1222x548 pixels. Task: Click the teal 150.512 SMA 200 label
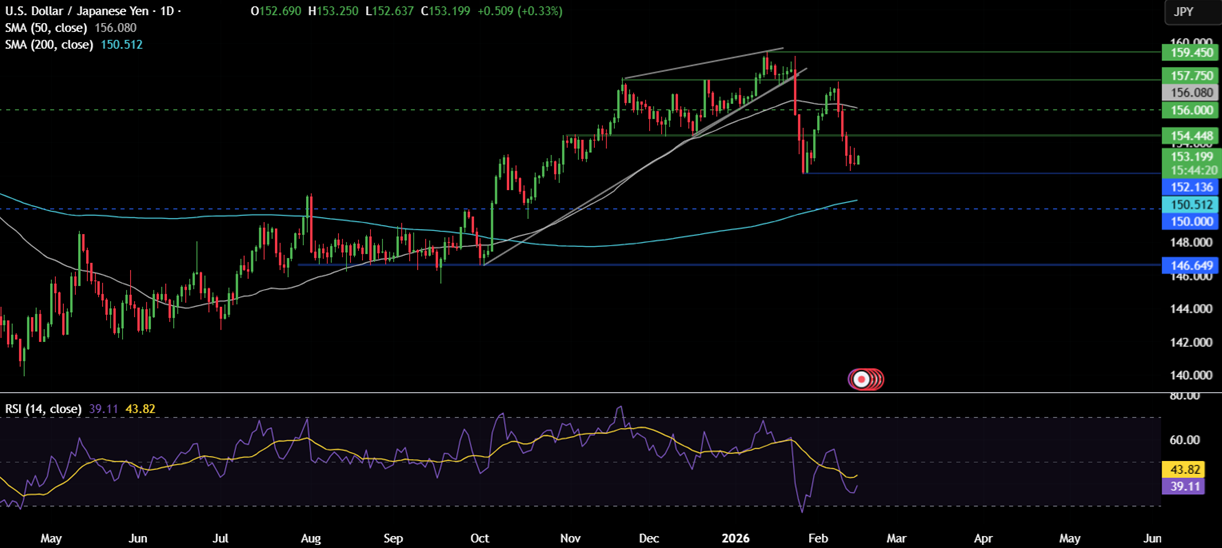pyautogui.click(x=1187, y=205)
